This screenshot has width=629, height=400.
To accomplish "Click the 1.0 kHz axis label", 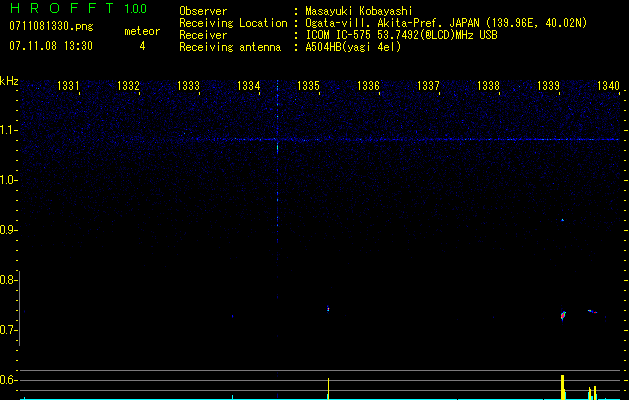I will [x=8, y=180].
